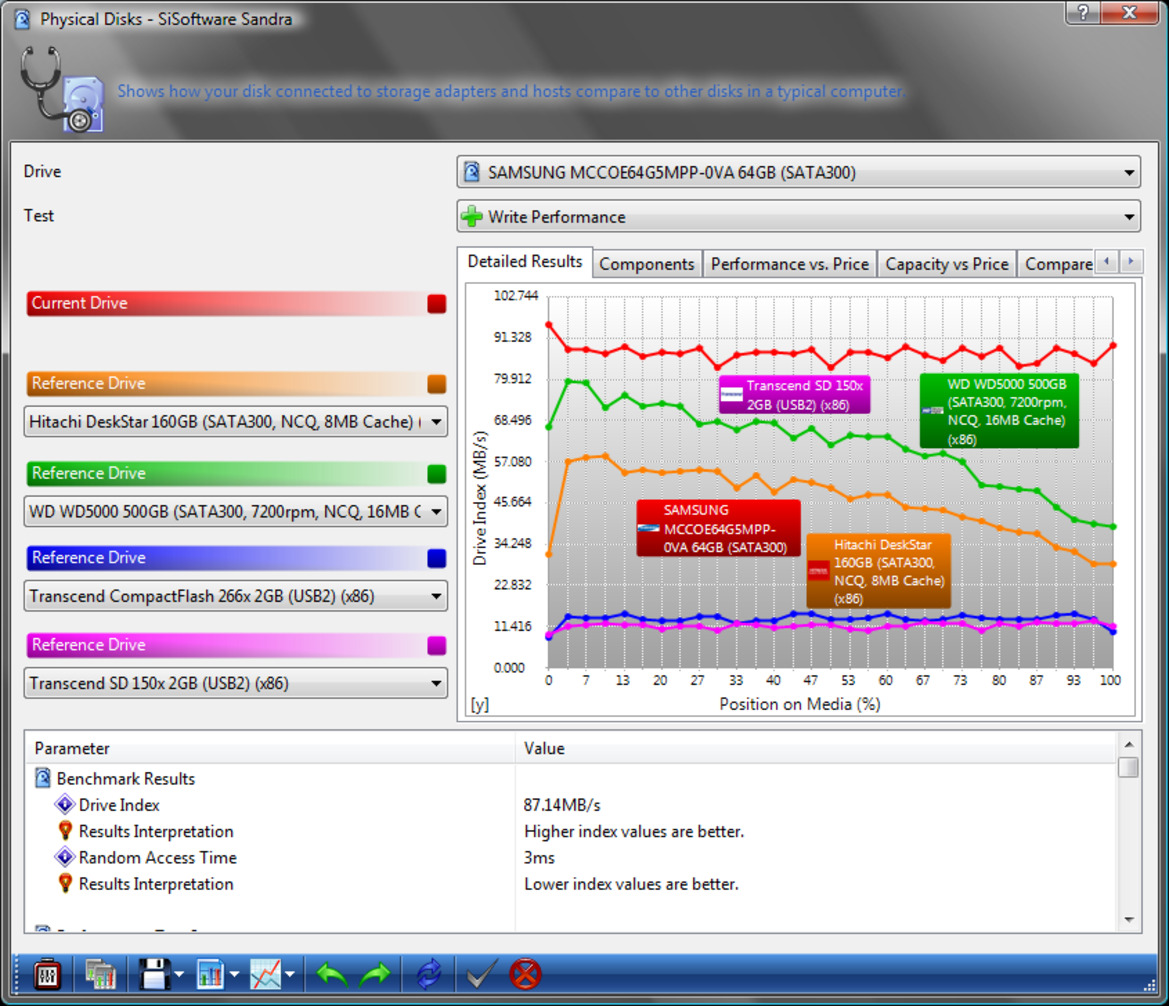This screenshot has height=1006, width=1169.
Task: Select the Detailed Results tab
Action: (525, 262)
